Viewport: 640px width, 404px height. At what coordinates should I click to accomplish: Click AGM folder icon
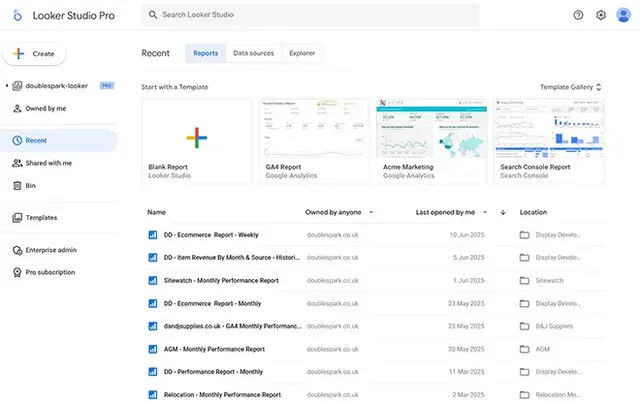click(524, 349)
